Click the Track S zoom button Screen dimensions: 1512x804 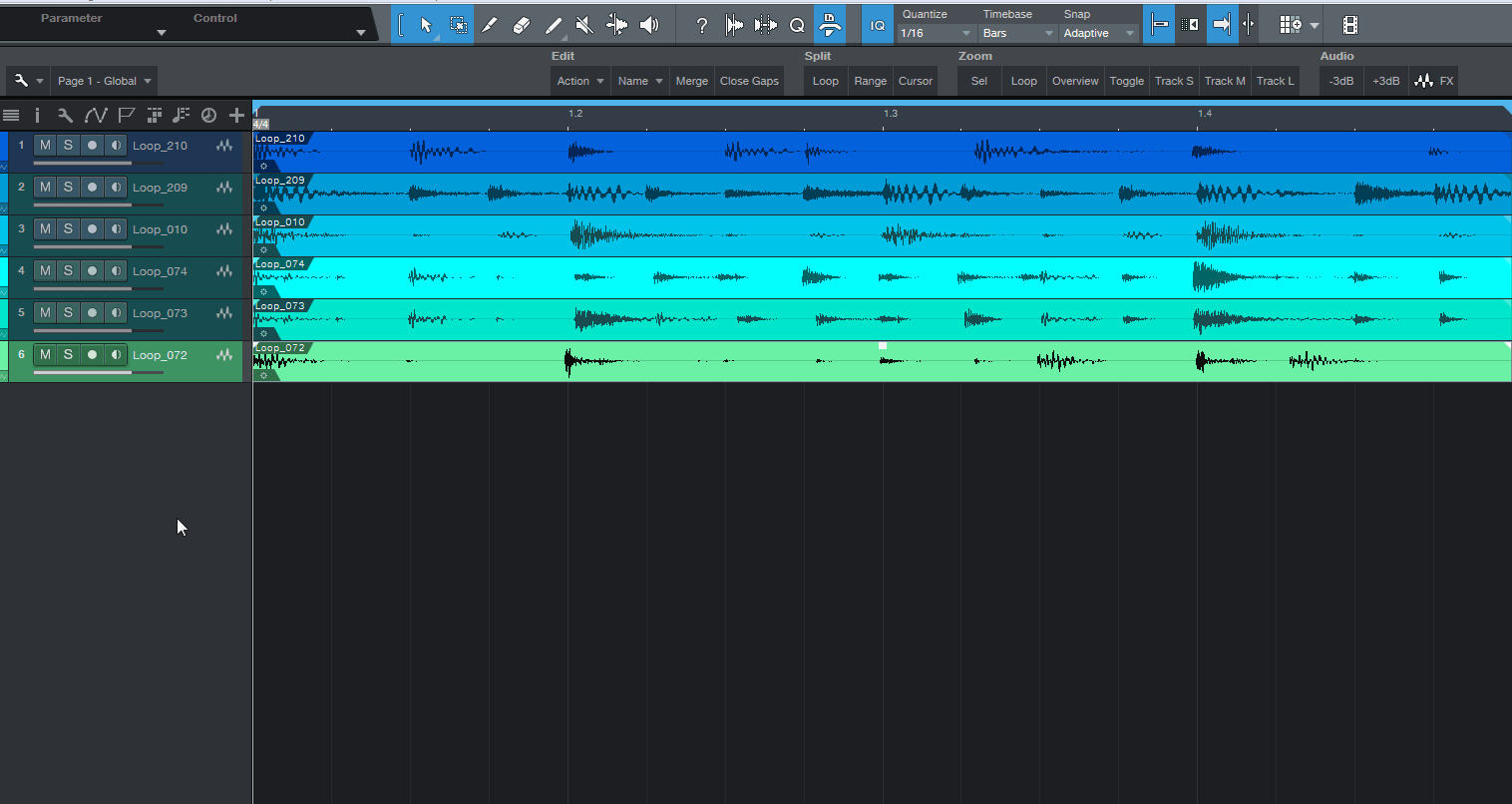pos(1174,81)
